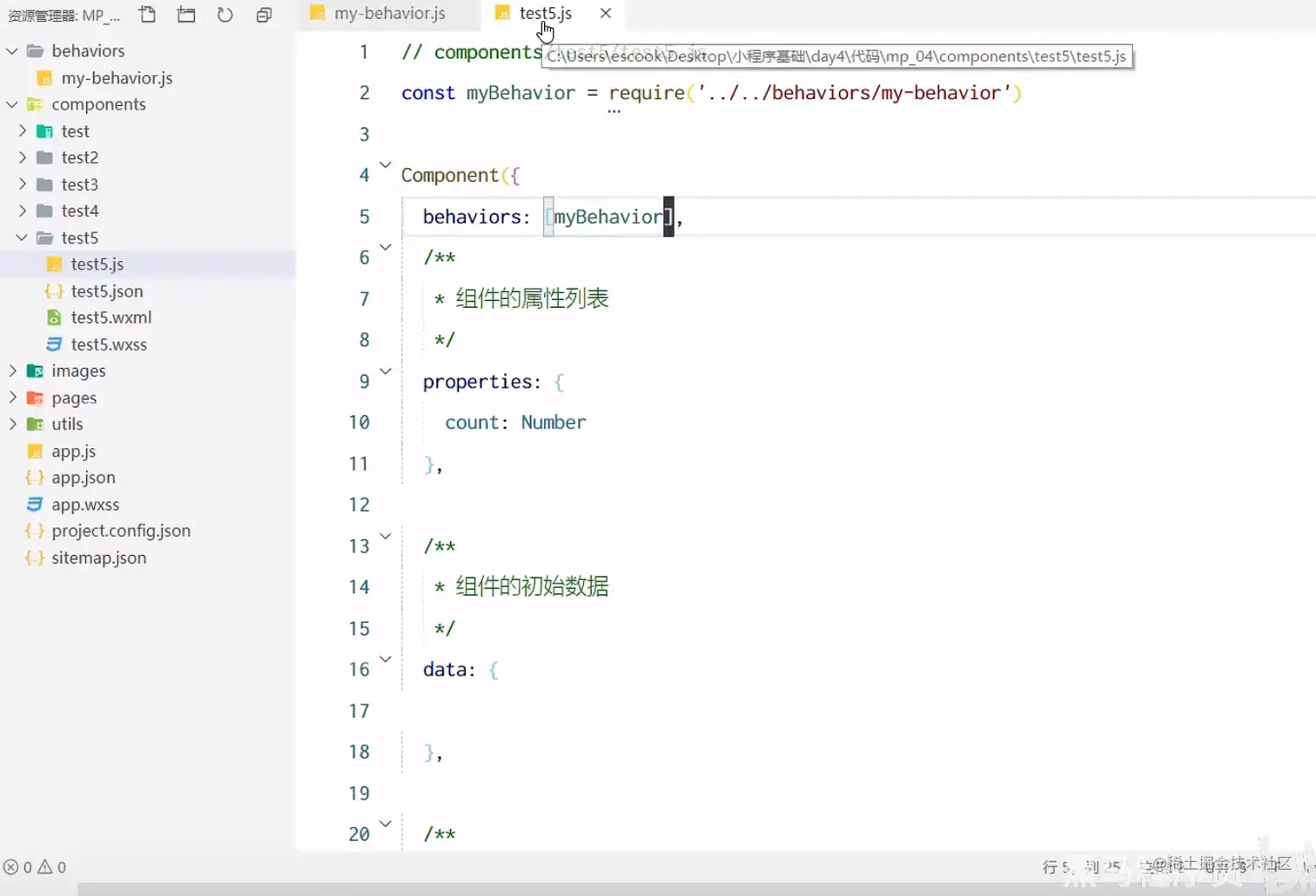
Task: Open my-behavior.js in the file tree
Action: click(117, 78)
